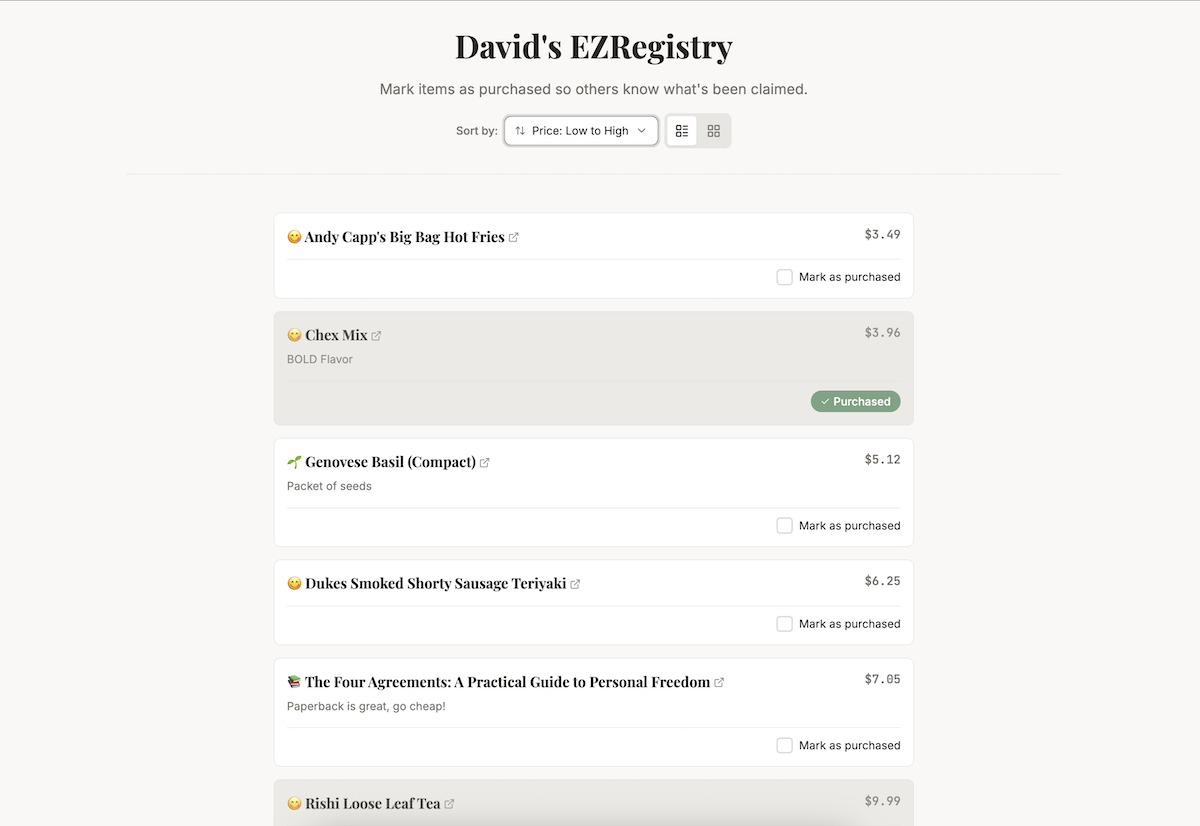Check The Four Agreements mark as purchased box
Screen dimensions: 1200x826
point(784,745)
